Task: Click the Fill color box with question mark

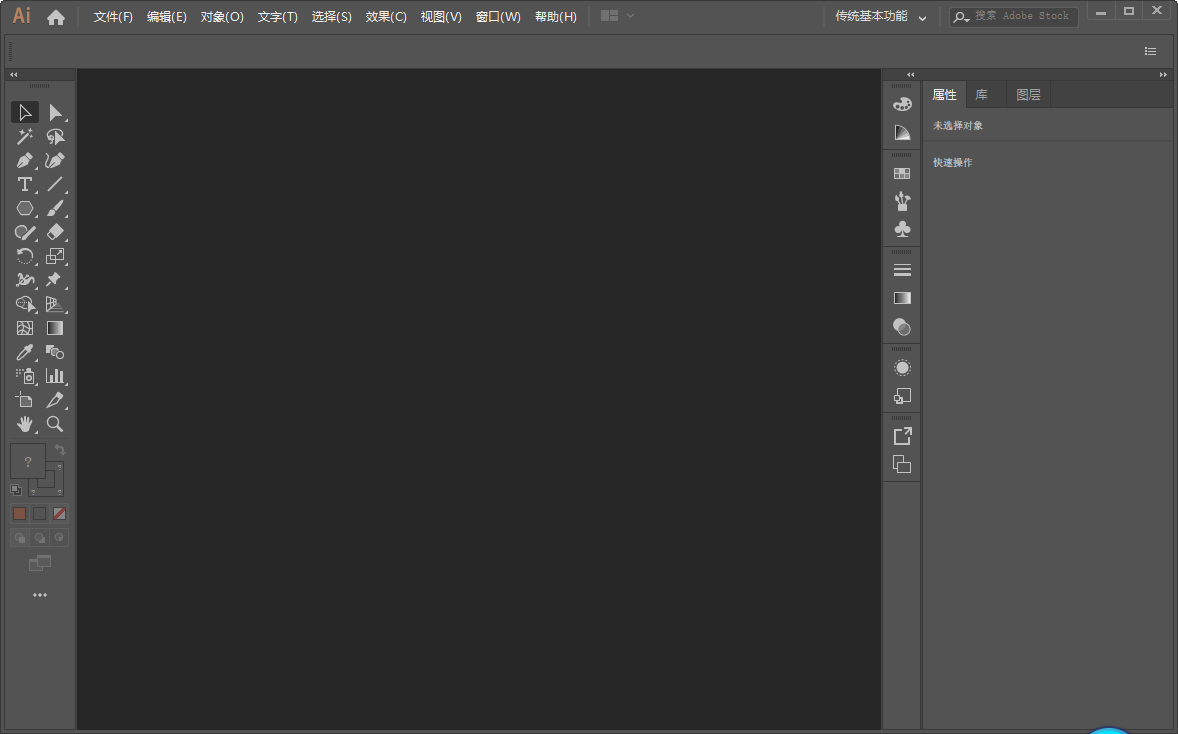Action: point(28,461)
